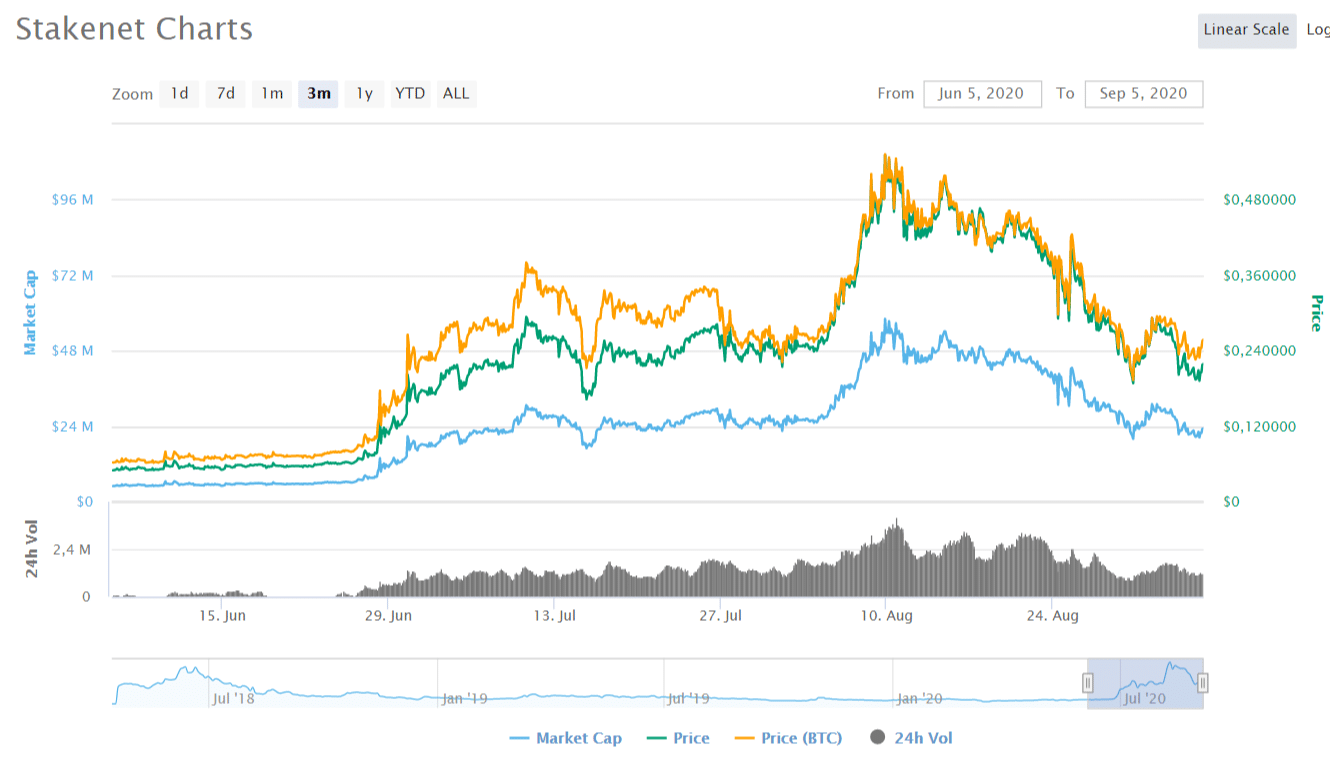Viewport: 1330px width, 757px height.
Task: Switch to Linear Scale
Action: point(1246,30)
